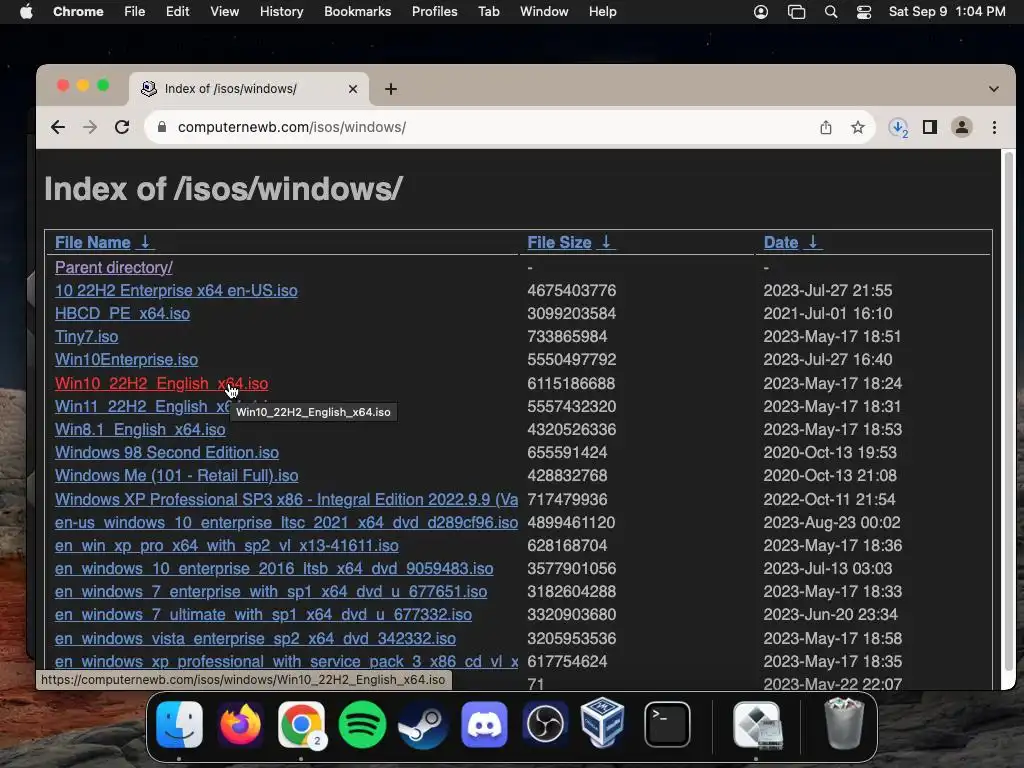Download 10 22H2 Enterprise x64 en-US.iso

point(176,290)
